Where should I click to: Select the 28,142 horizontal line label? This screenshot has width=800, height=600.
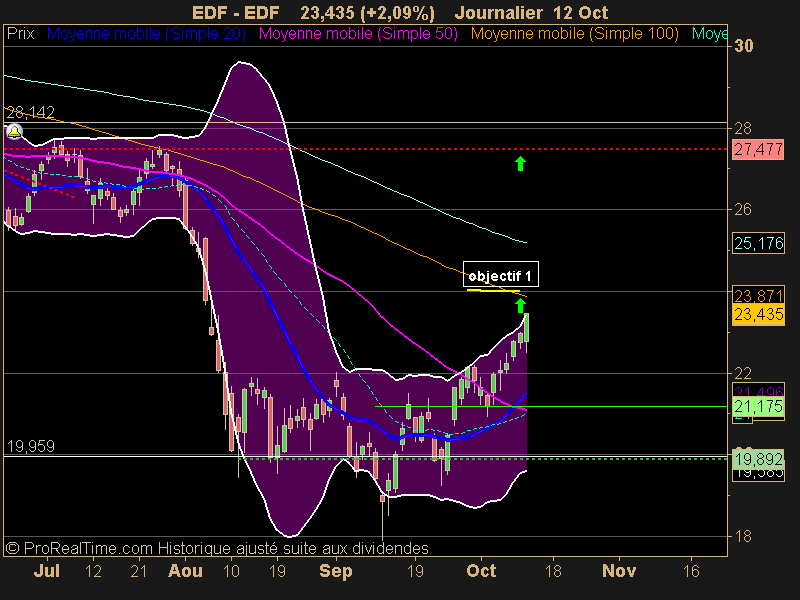(x=30, y=112)
